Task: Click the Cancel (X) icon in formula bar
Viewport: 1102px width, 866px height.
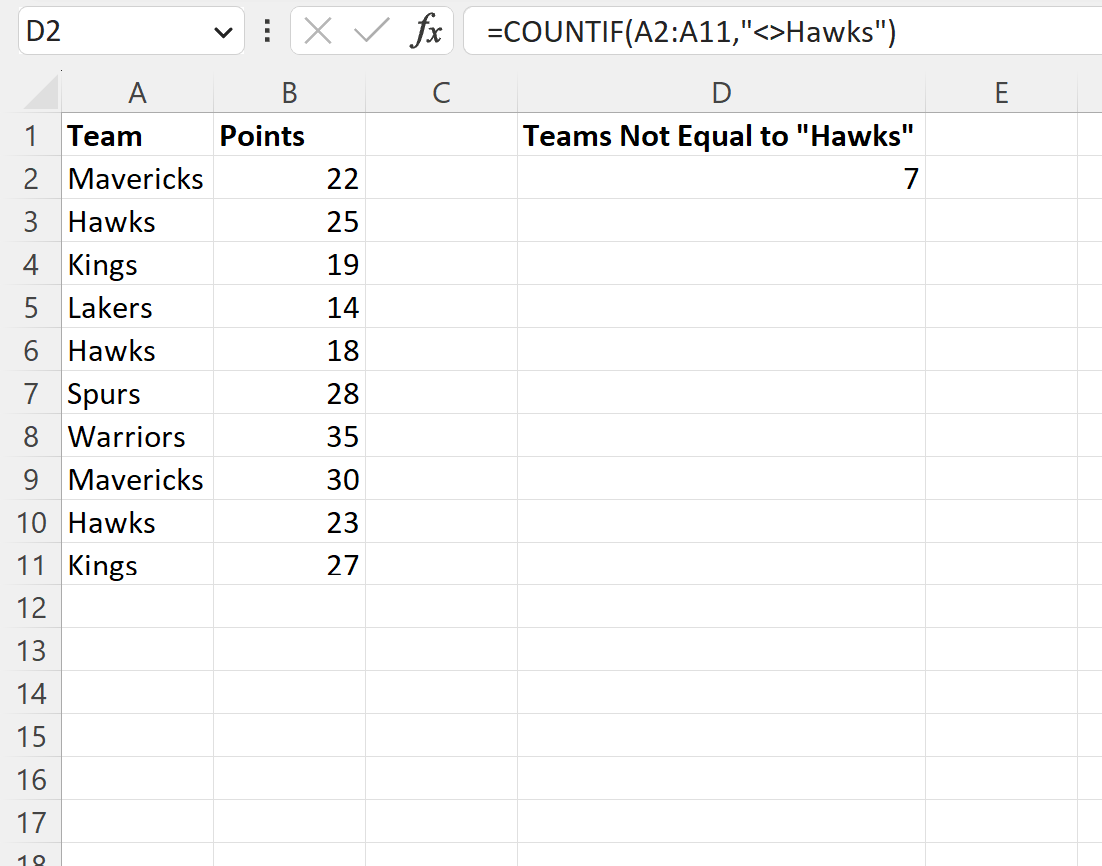Action: click(x=317, y=30)
